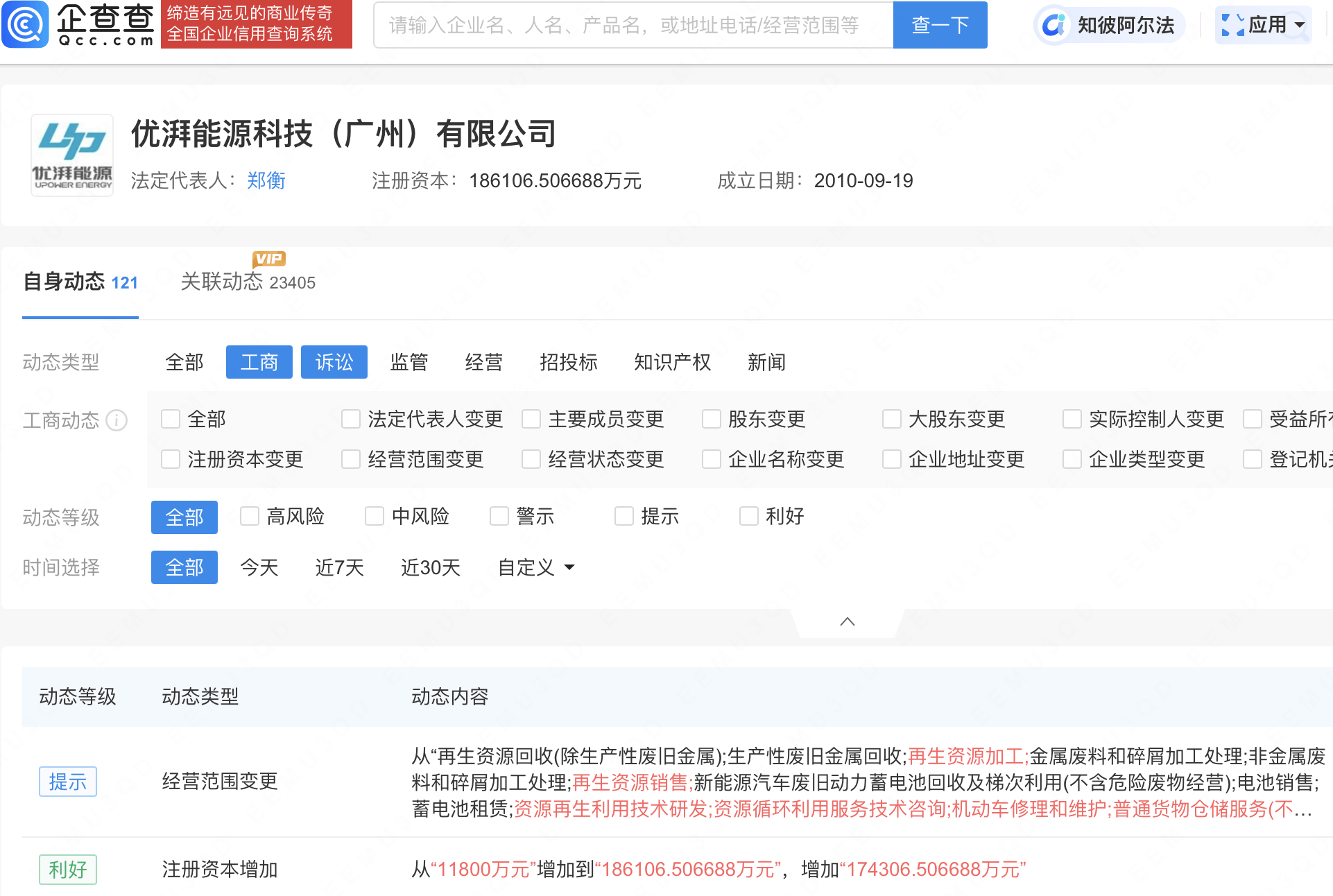Switch to the 关联动态 tab

pos(248,282)
